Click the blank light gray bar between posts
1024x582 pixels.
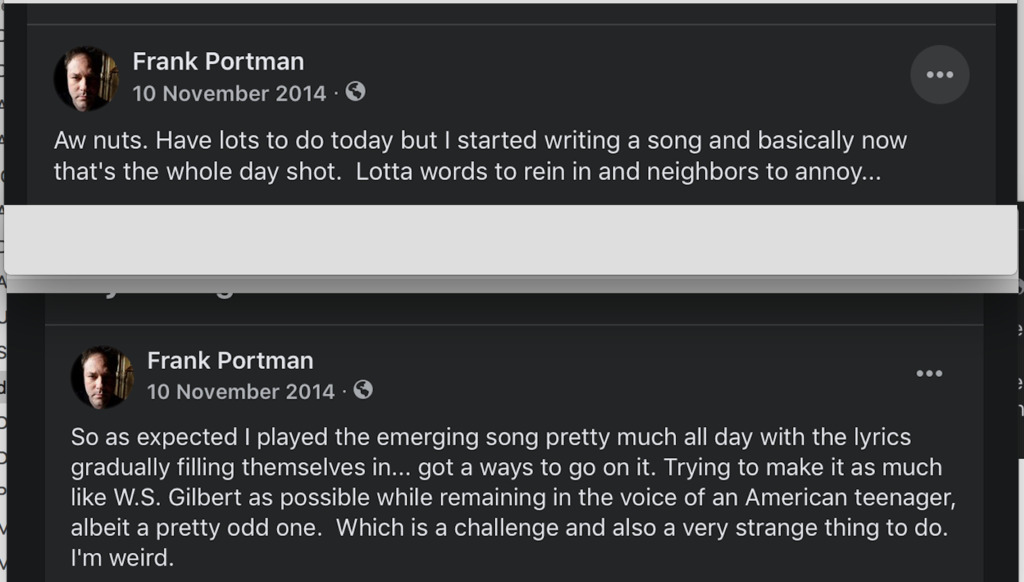click(510, 240)
